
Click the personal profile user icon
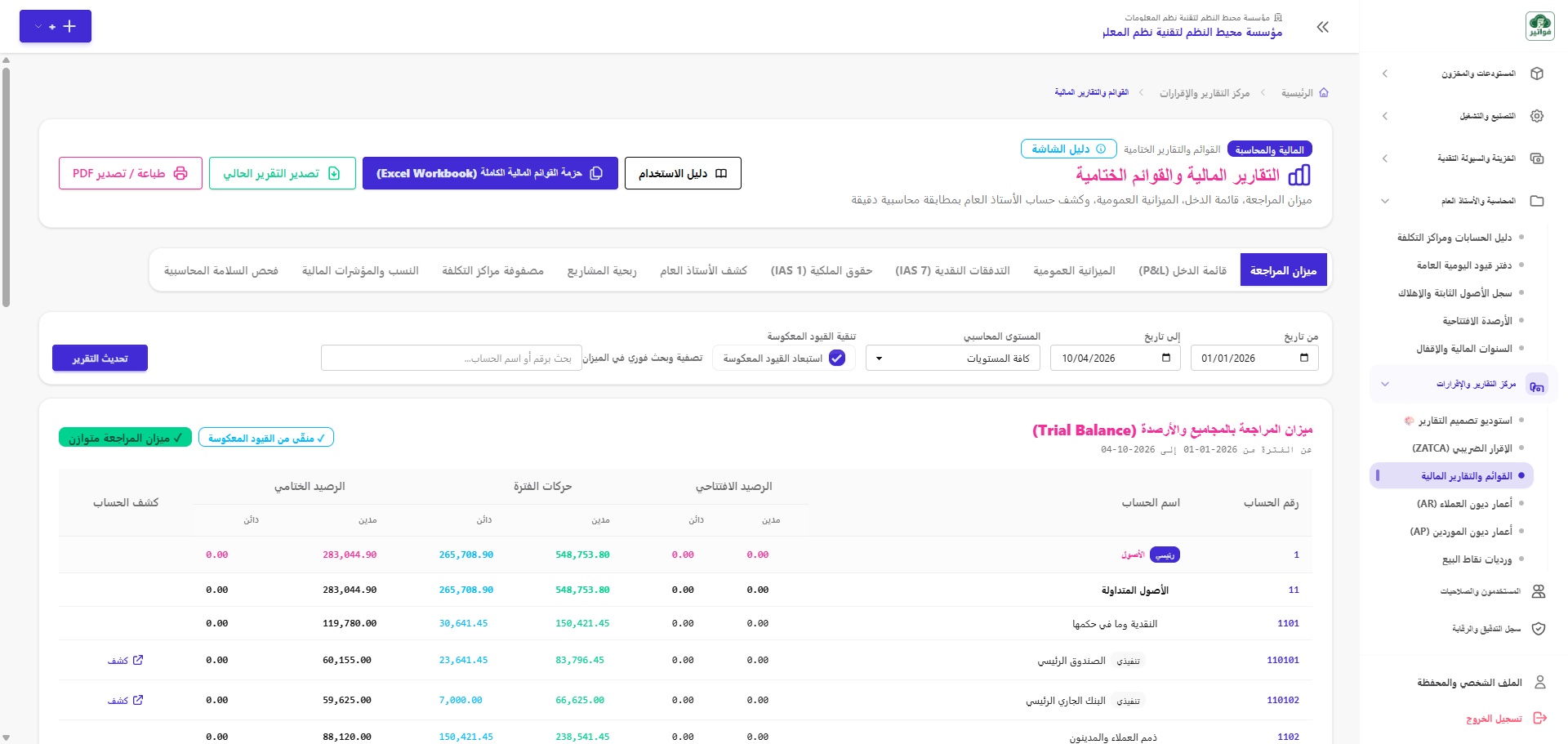point(1540,682)
